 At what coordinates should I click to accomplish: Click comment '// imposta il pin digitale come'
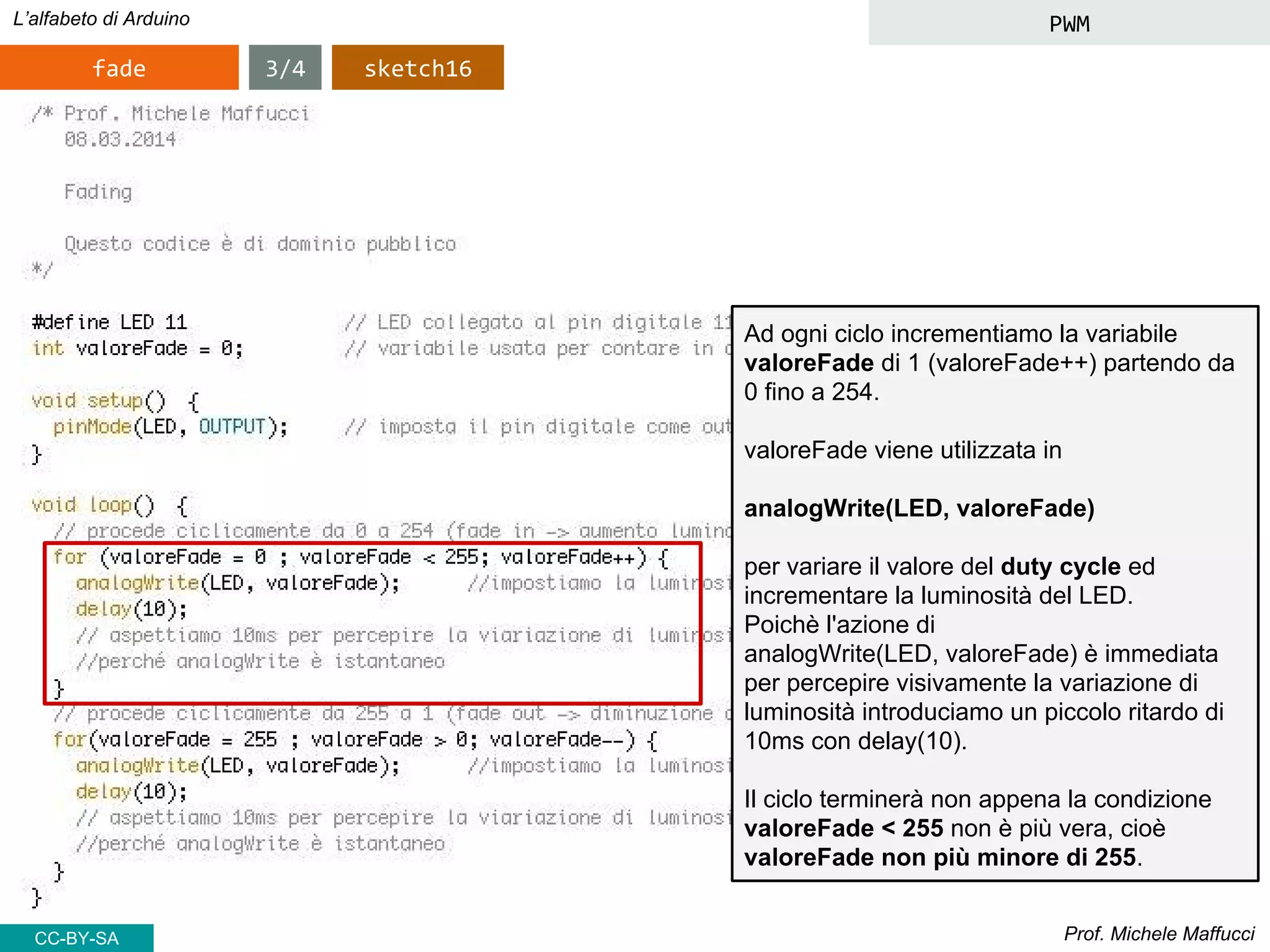538,427
